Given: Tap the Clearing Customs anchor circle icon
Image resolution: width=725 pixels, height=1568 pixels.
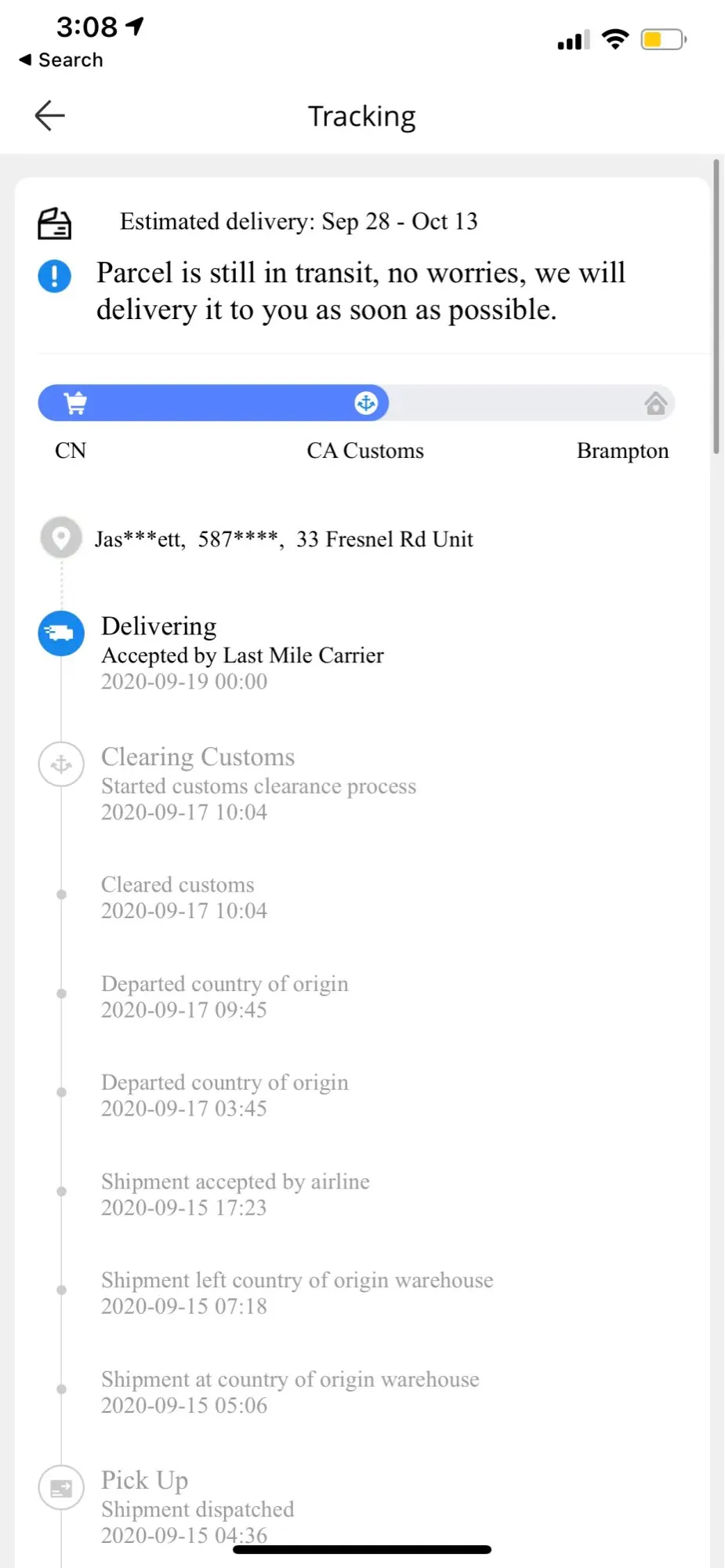Looking at the screenshot, I should point(61,764).
